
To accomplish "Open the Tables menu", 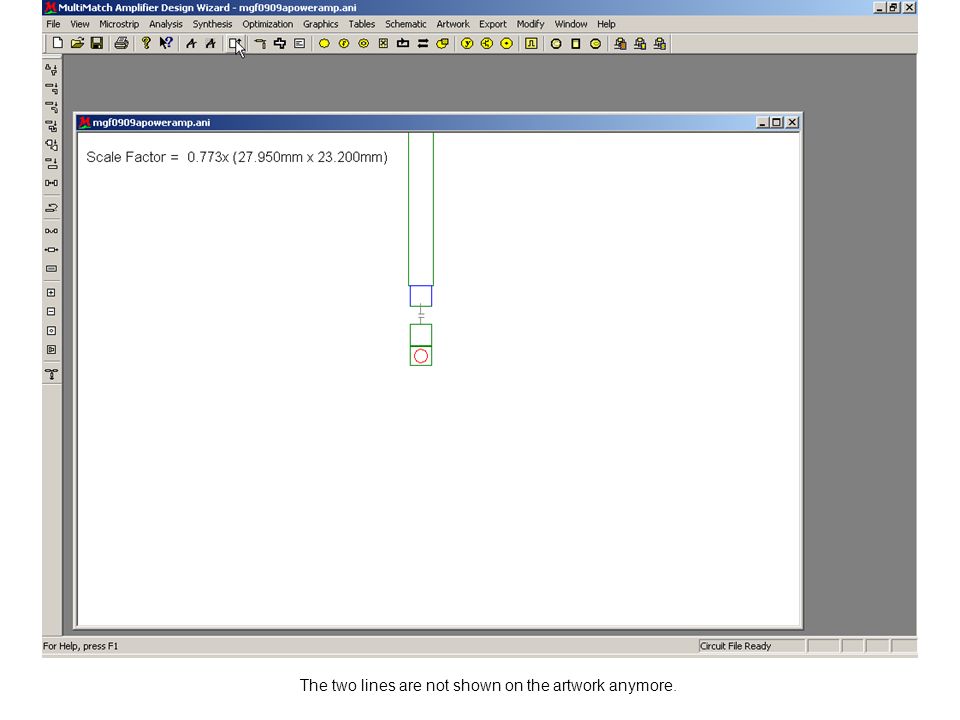I will (x=361, y=24).
